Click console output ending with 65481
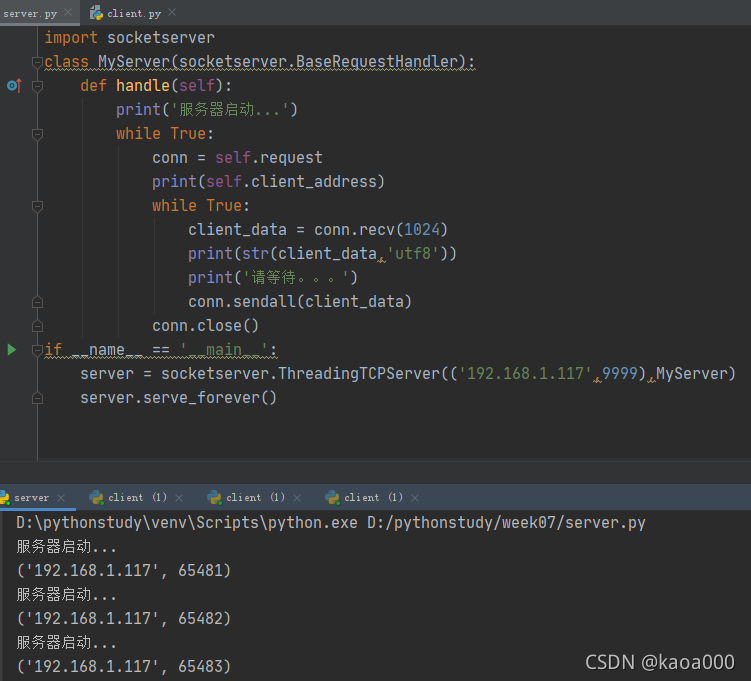 [124, 570]
